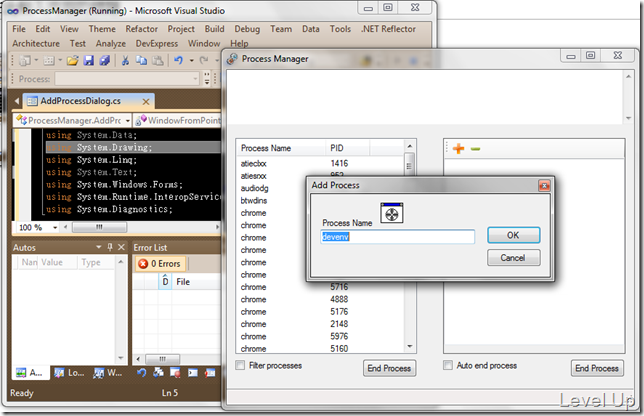Image resolution: width=644 pixels, height=416 pixels.
Task: Open the 100 % zoom dropdown
Action: [x=55, y=228]
